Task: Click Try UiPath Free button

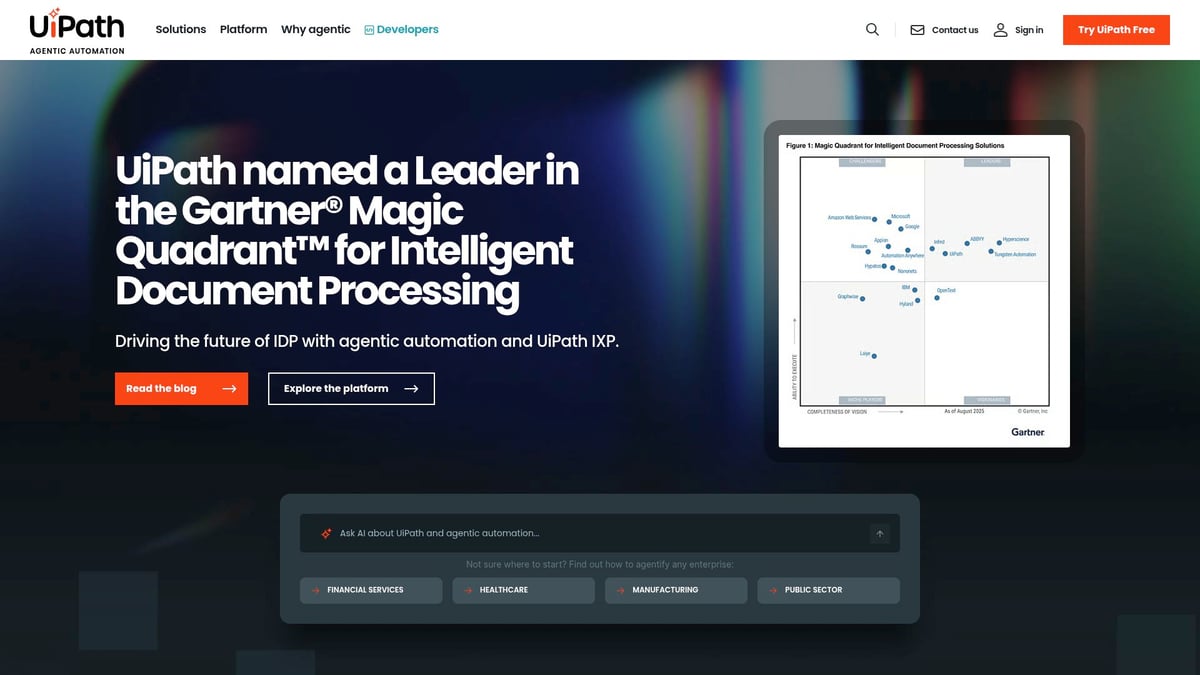Action: pos(1116,30)
